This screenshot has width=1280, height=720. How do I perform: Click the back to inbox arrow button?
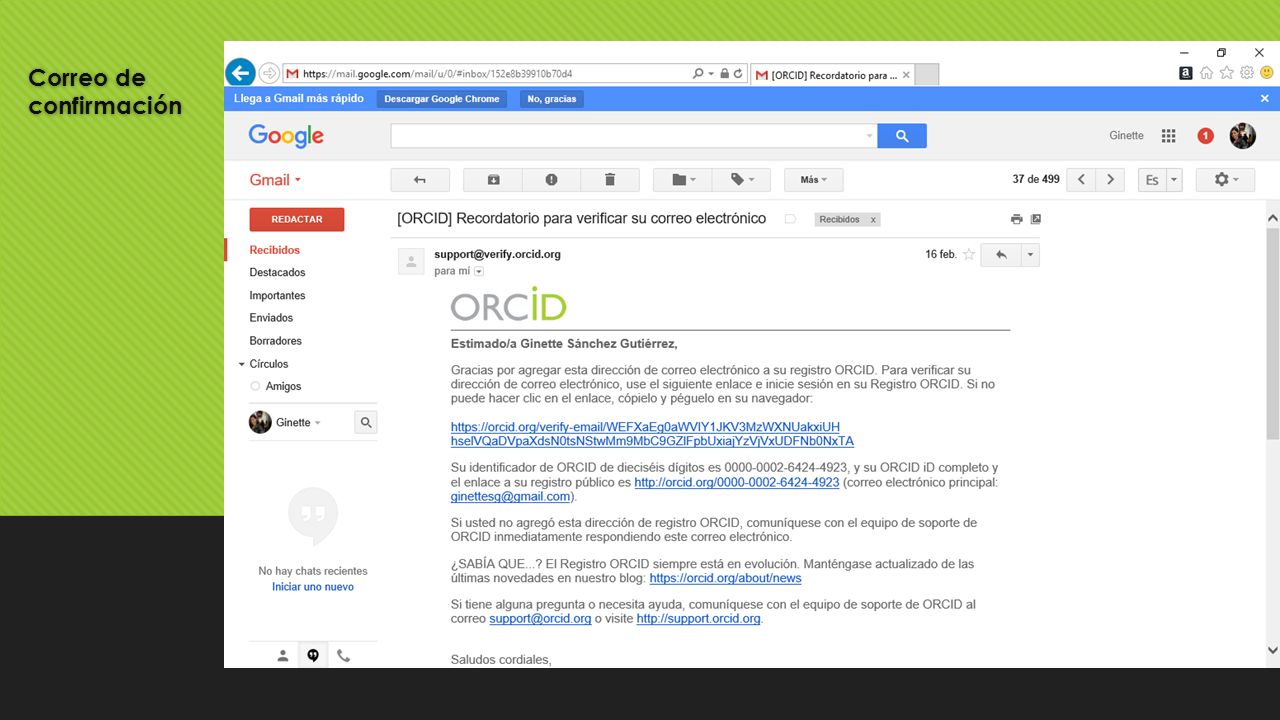click(420, 180)
